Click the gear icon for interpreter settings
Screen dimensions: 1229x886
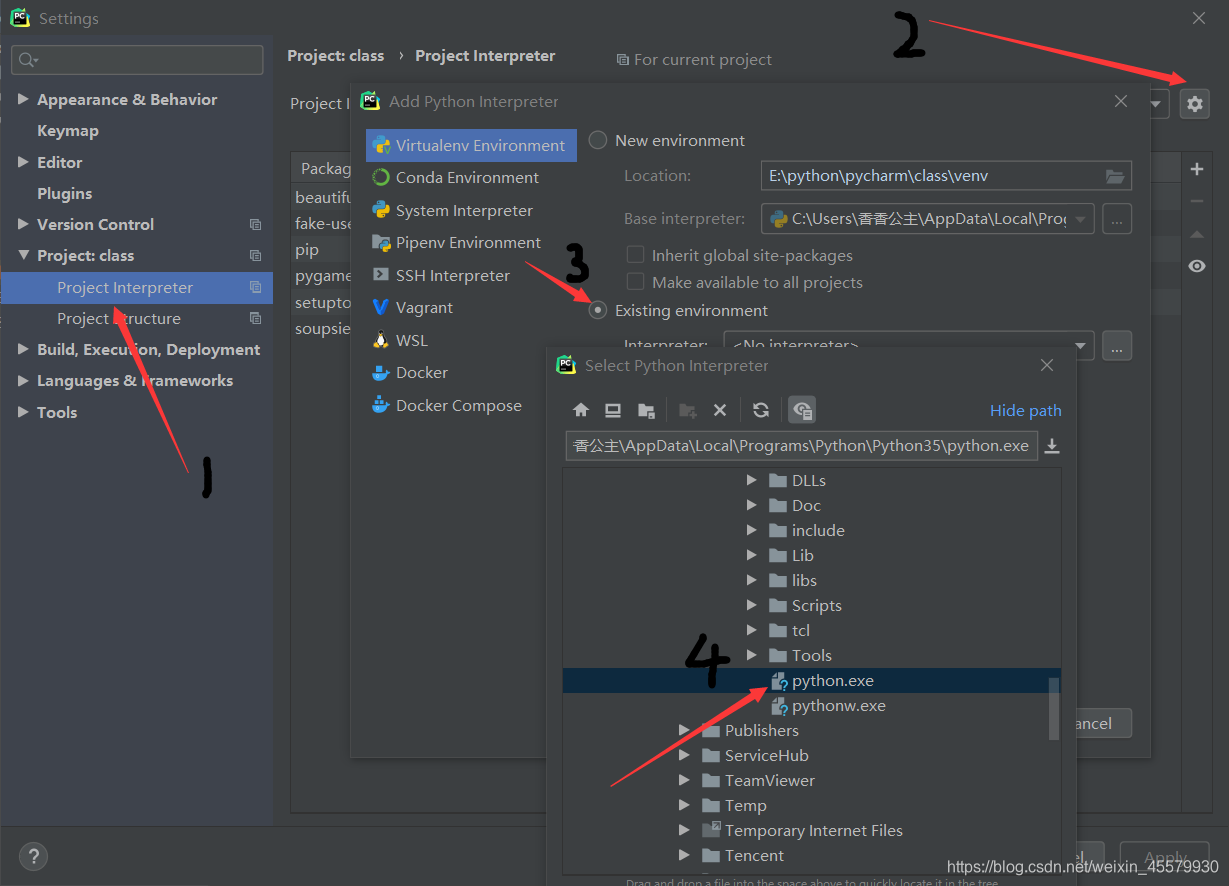point(1195,103)
